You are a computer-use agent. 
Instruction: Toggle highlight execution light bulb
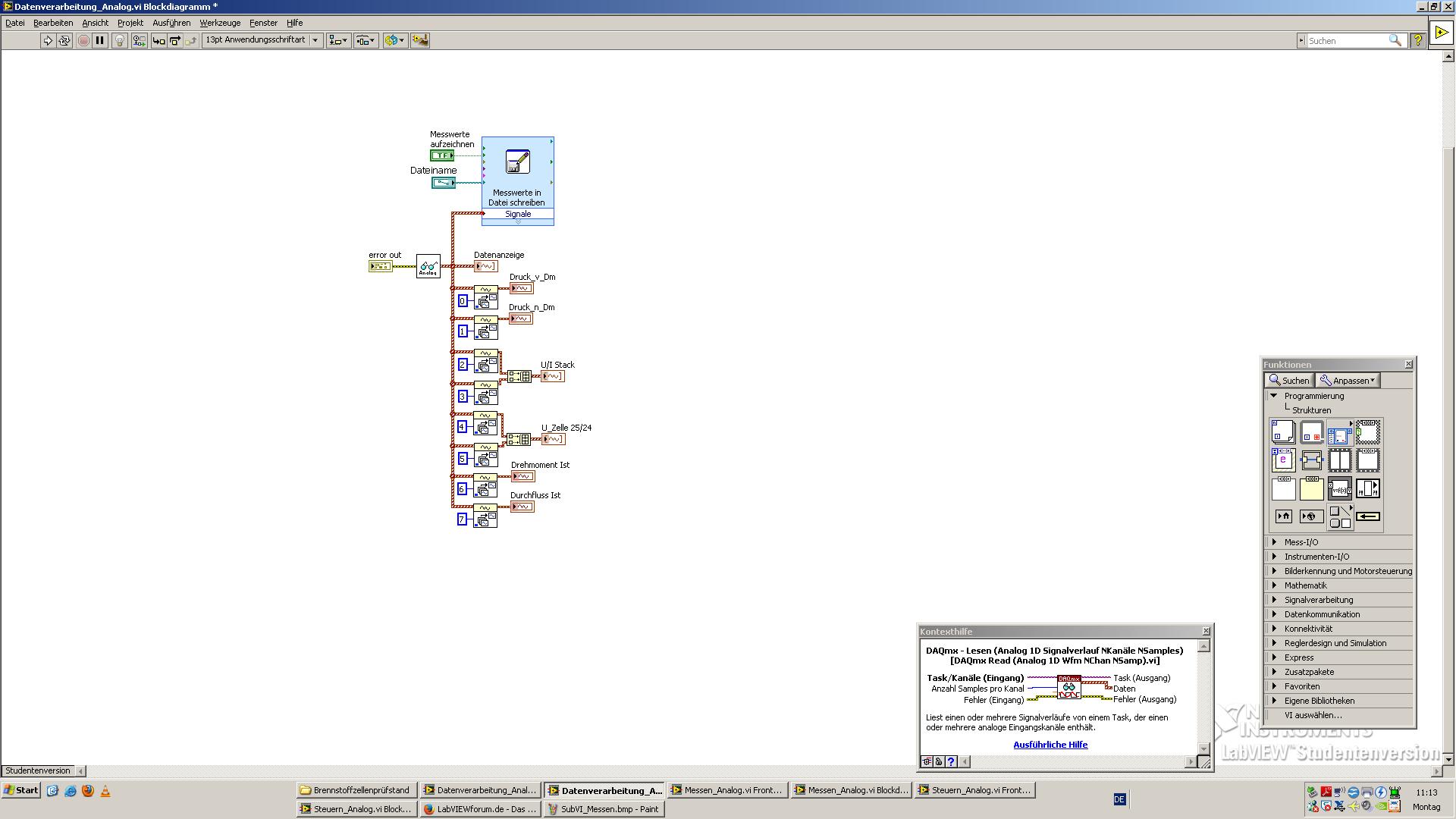tap(120, 40)
